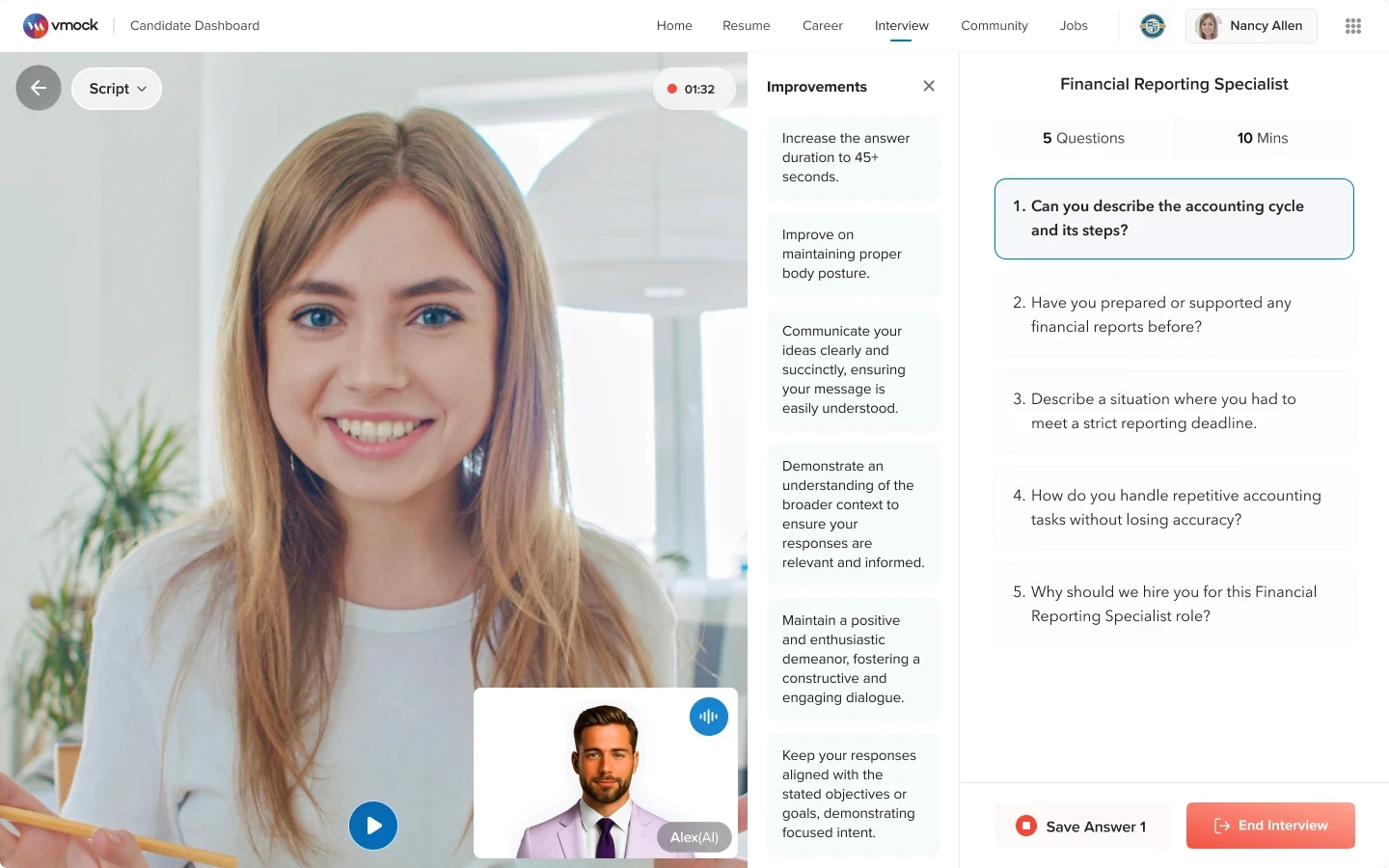Open the apps grid launcher
The width and height of the screenshot is (1389, 868).
pyautogui.click(x=1353, y=26)
